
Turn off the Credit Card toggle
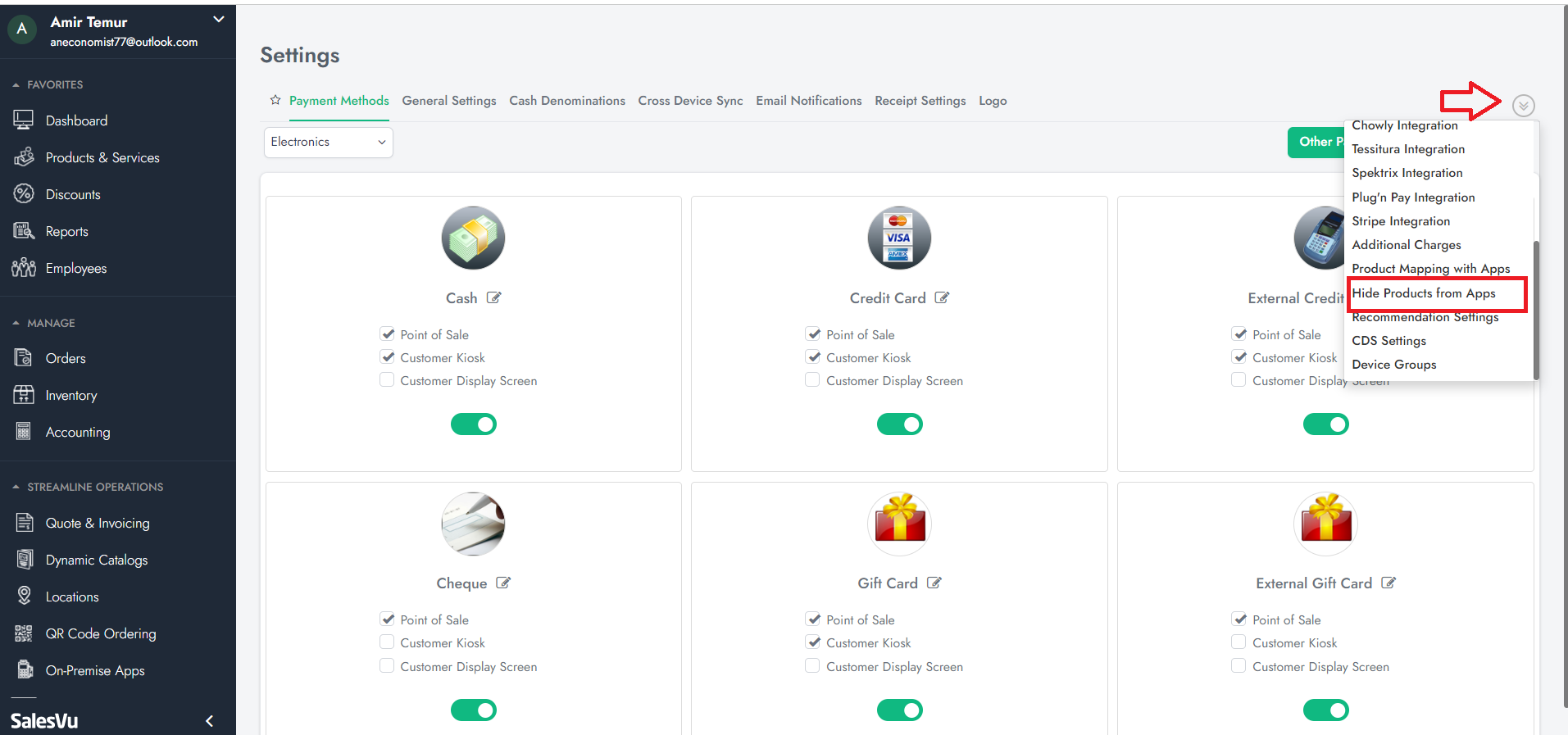pos(899,424)
